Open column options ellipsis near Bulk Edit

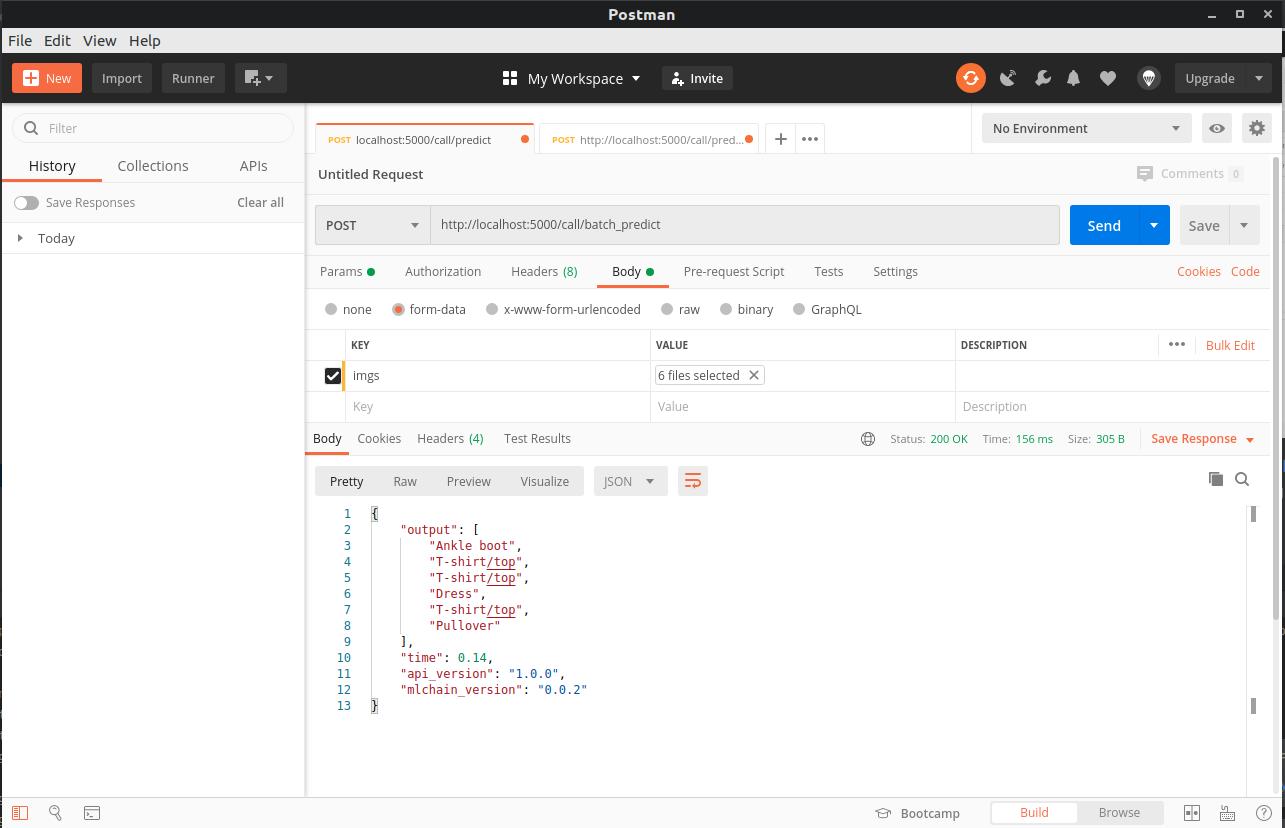tap(1177, 344)
